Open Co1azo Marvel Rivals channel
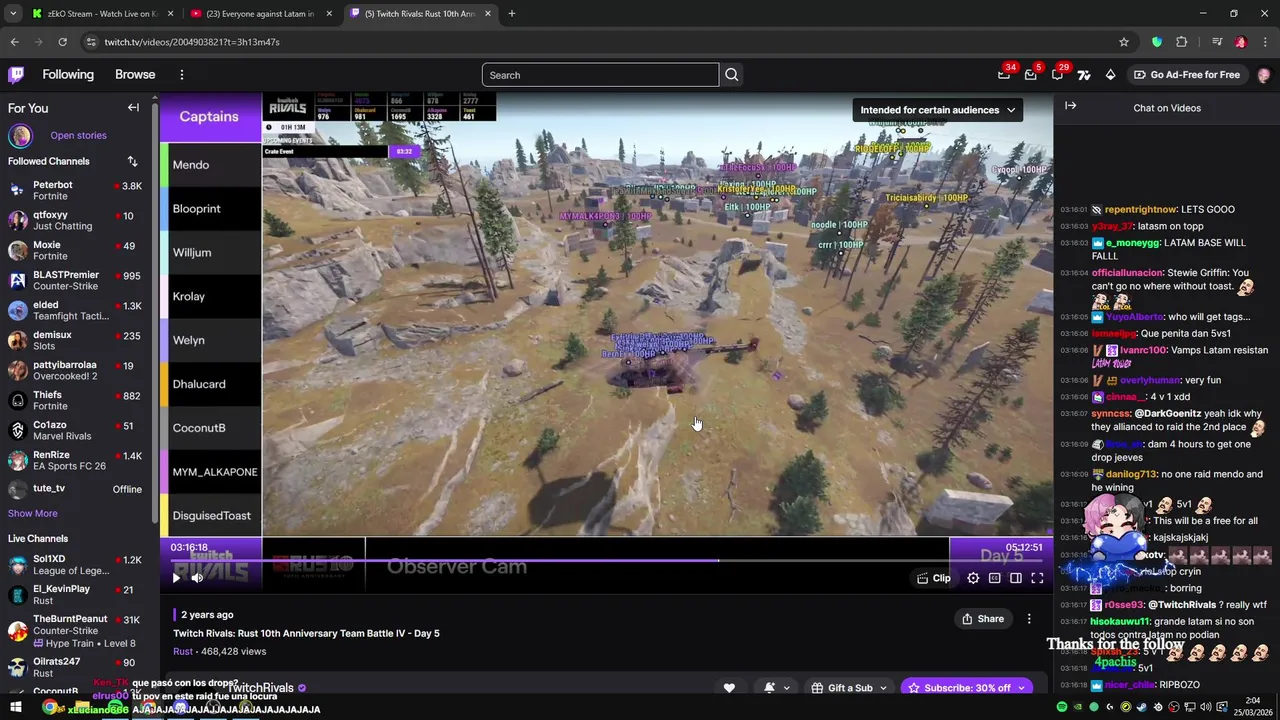1280x720 pixels. (x=79, y=431)
